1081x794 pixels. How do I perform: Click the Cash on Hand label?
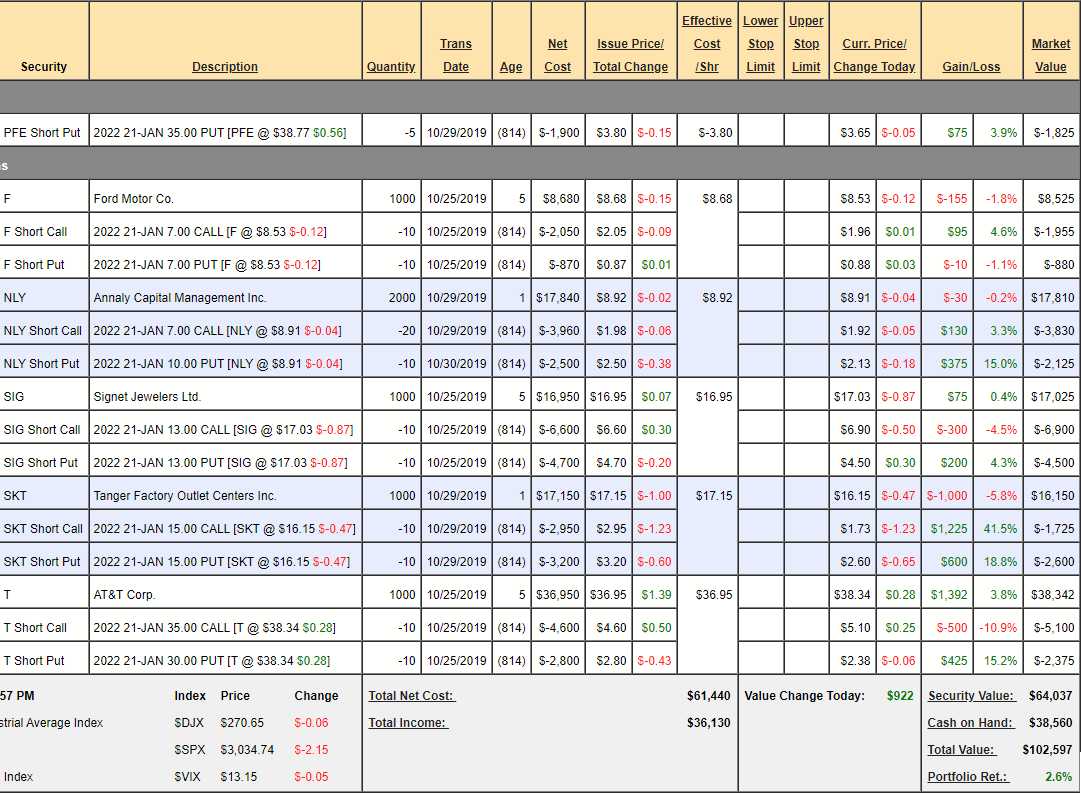[970, 723]
